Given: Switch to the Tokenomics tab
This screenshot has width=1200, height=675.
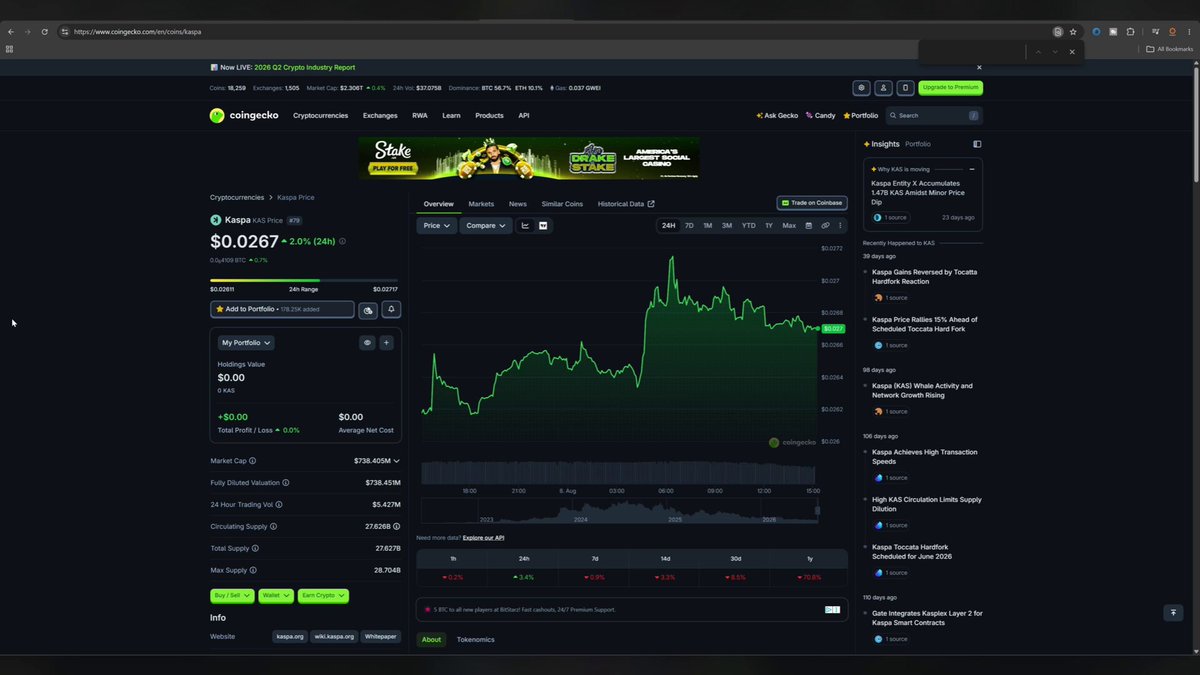Looking at the screenshot, I should click(x=476, y=639).
